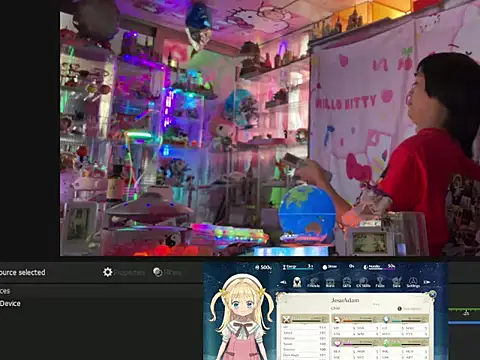Click the 'ource selected' status text
Screen dimensions: 480x360
coord(23,272)
